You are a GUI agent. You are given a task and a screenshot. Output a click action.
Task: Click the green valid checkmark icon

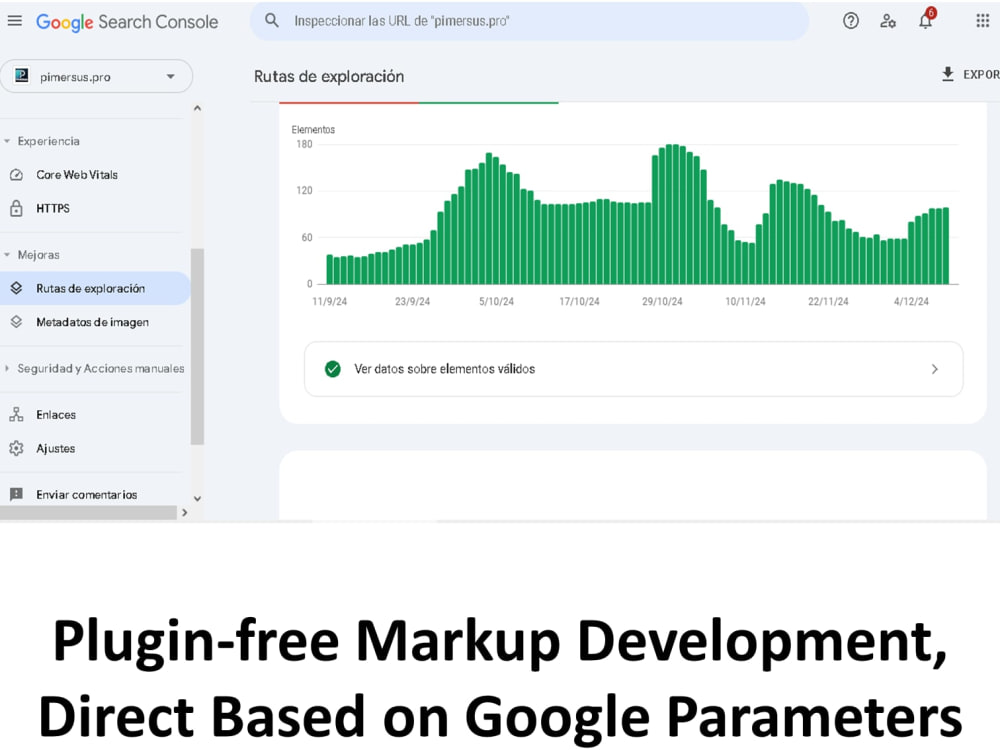(x=332, y=369)
